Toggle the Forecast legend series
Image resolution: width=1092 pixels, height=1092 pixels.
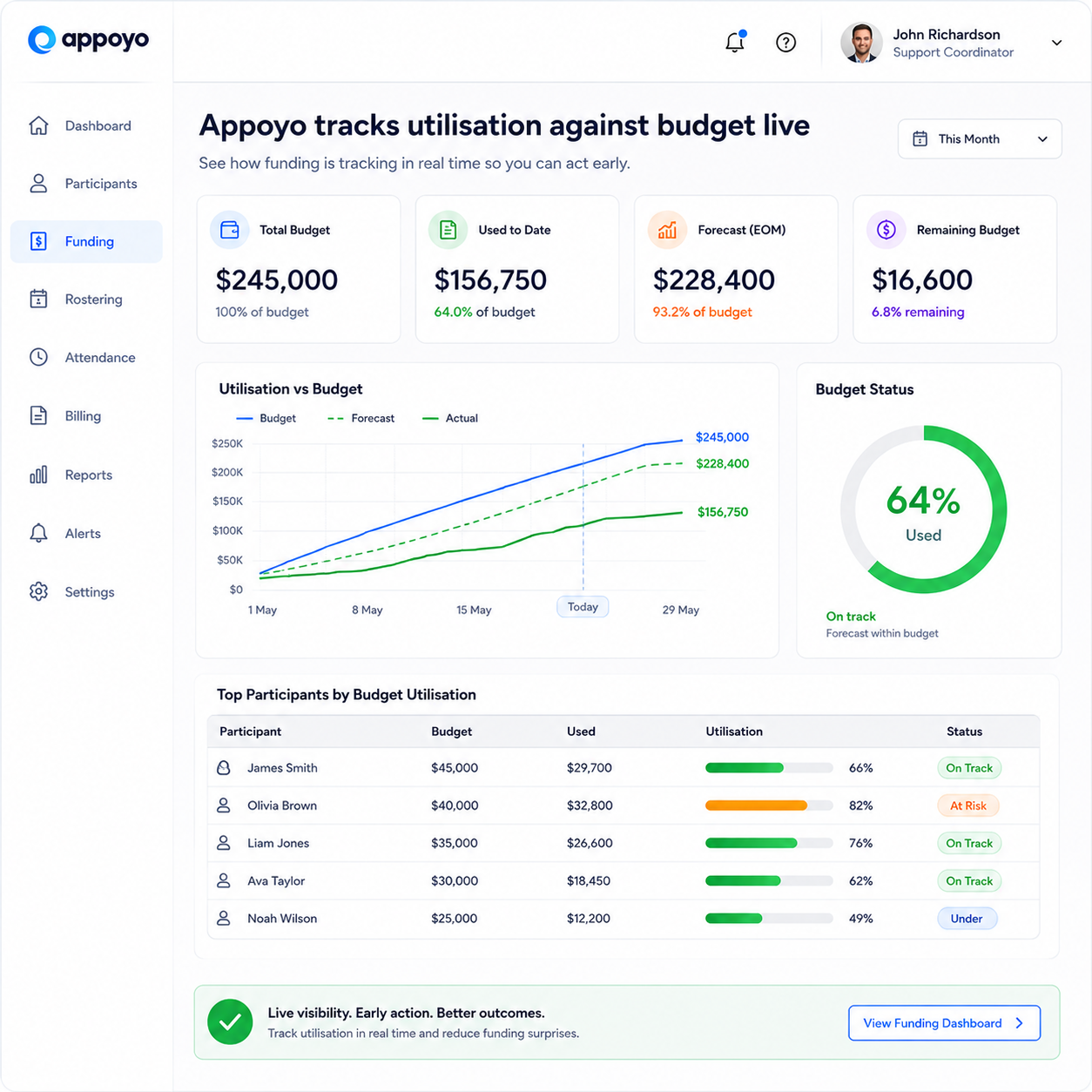361,418
